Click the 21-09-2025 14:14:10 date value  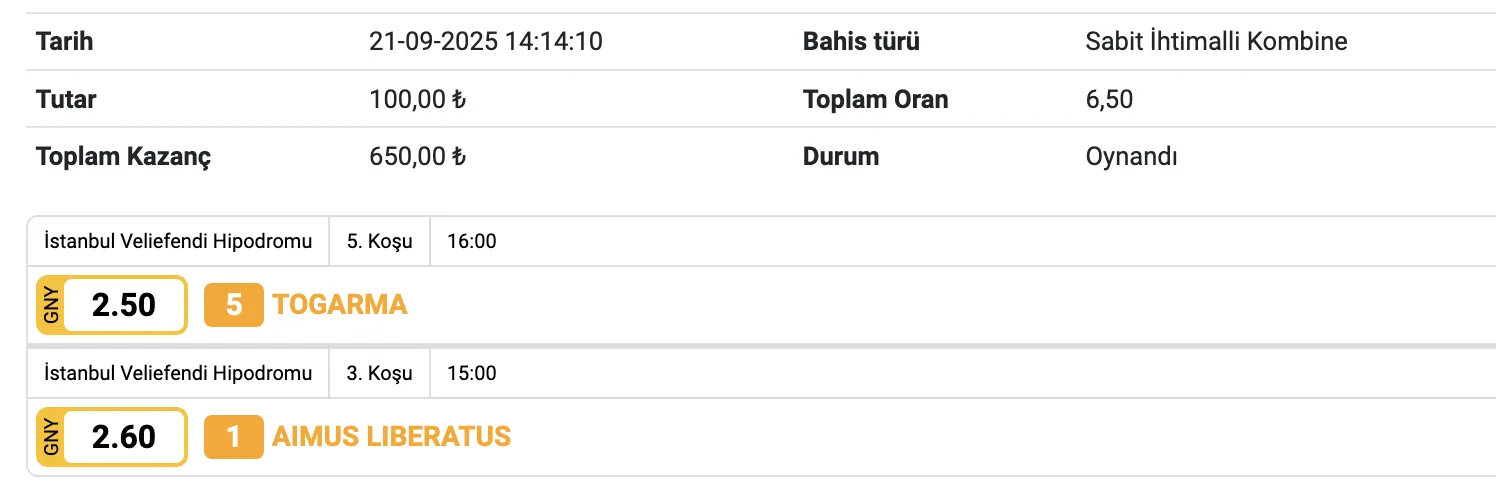[x=485, y=42]
